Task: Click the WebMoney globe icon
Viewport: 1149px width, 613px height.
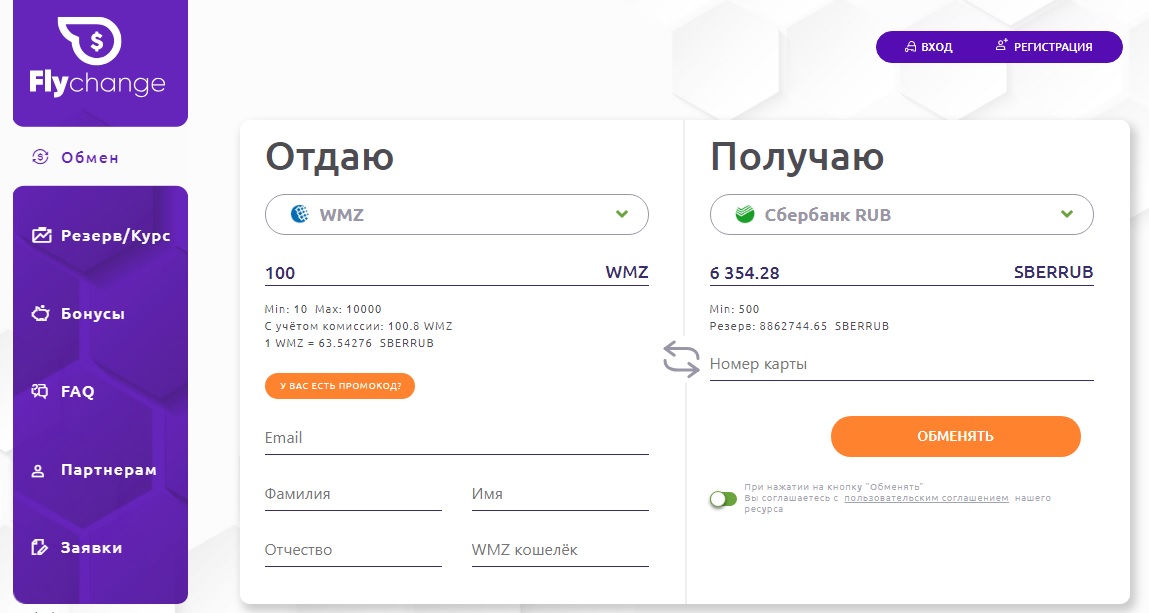Action: 299,214
